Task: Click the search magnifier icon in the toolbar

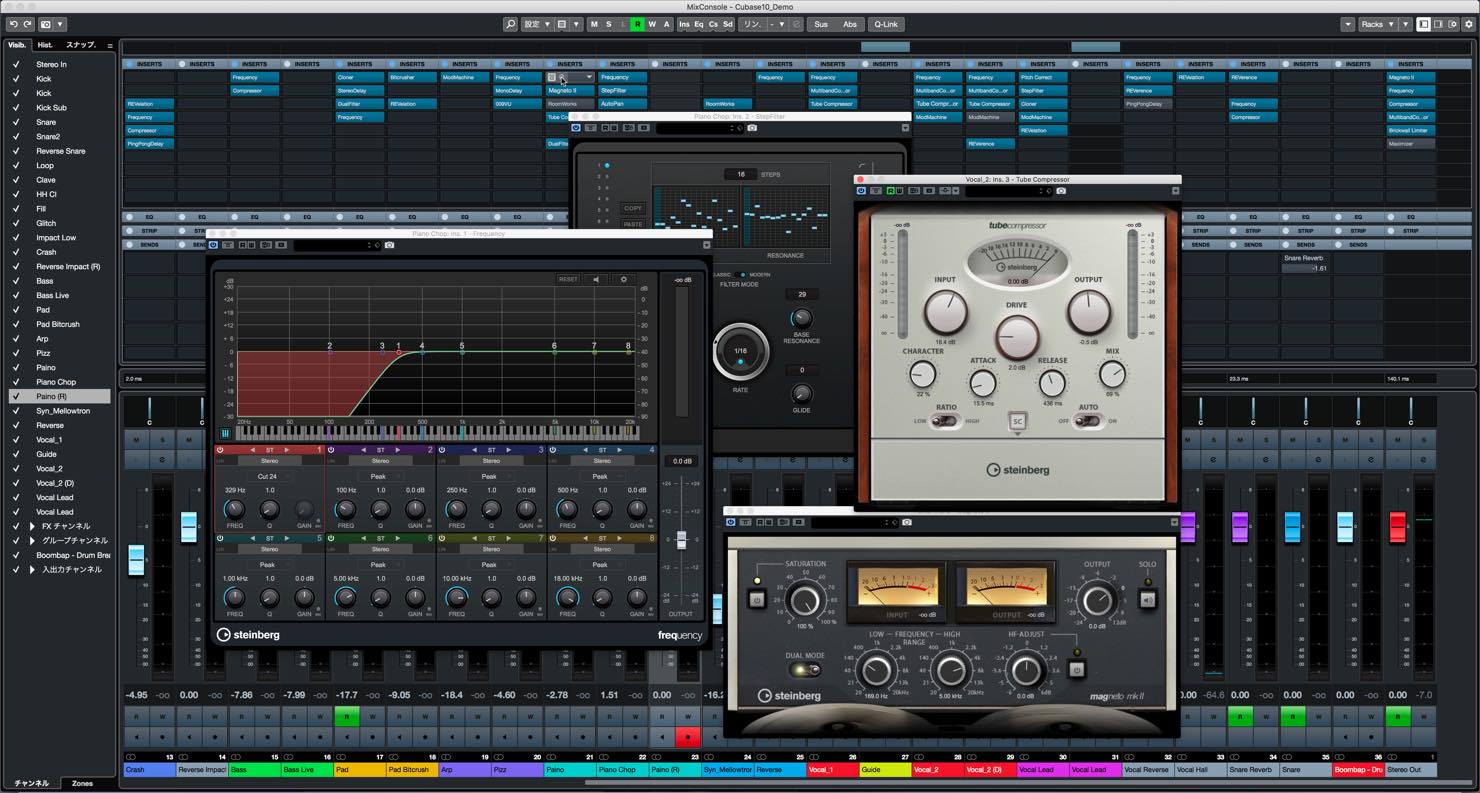Action: 510,24
